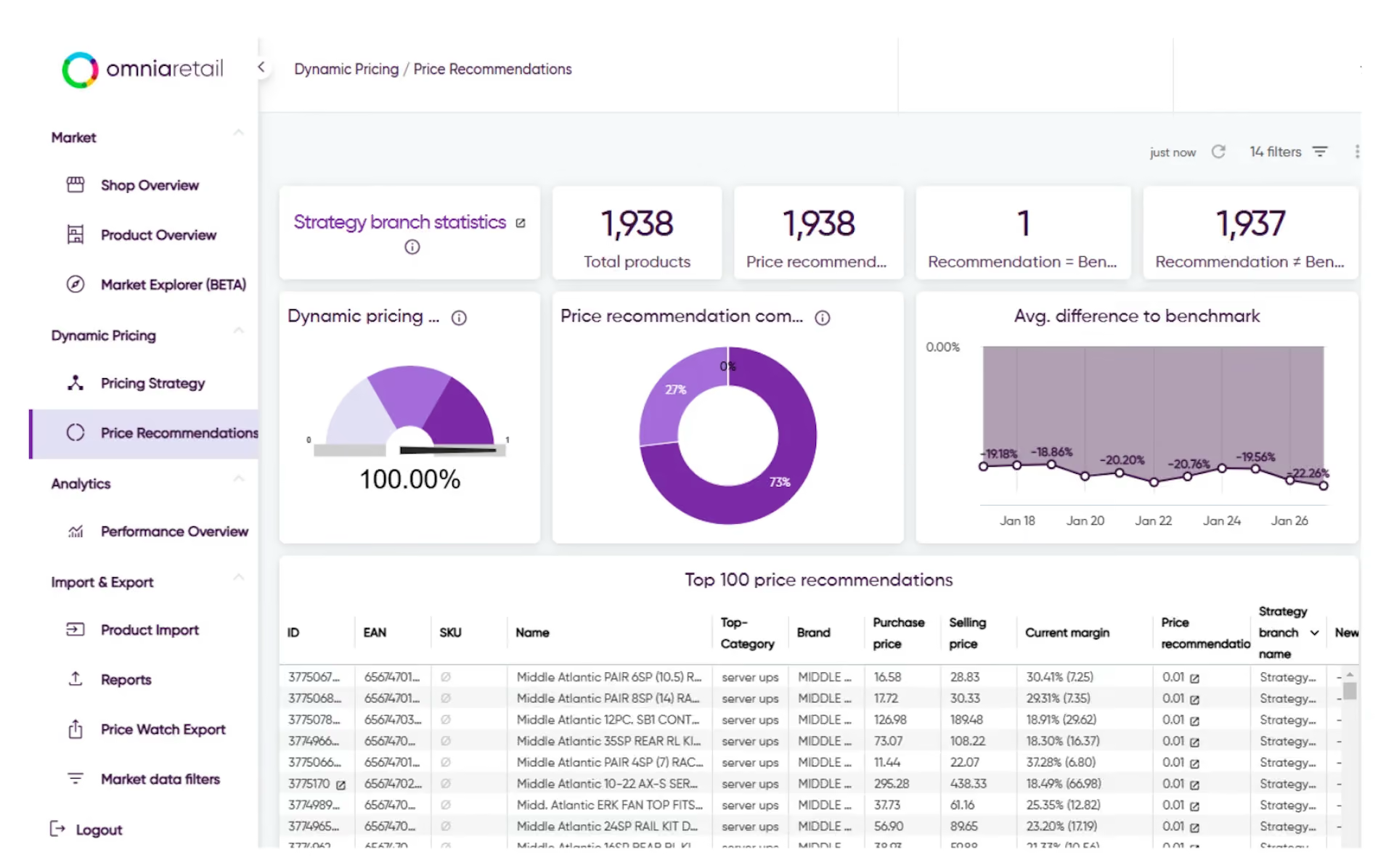1378x868 pixels.
Task: Sort by the Current margin column header
Action: (x=1067, y=633)
